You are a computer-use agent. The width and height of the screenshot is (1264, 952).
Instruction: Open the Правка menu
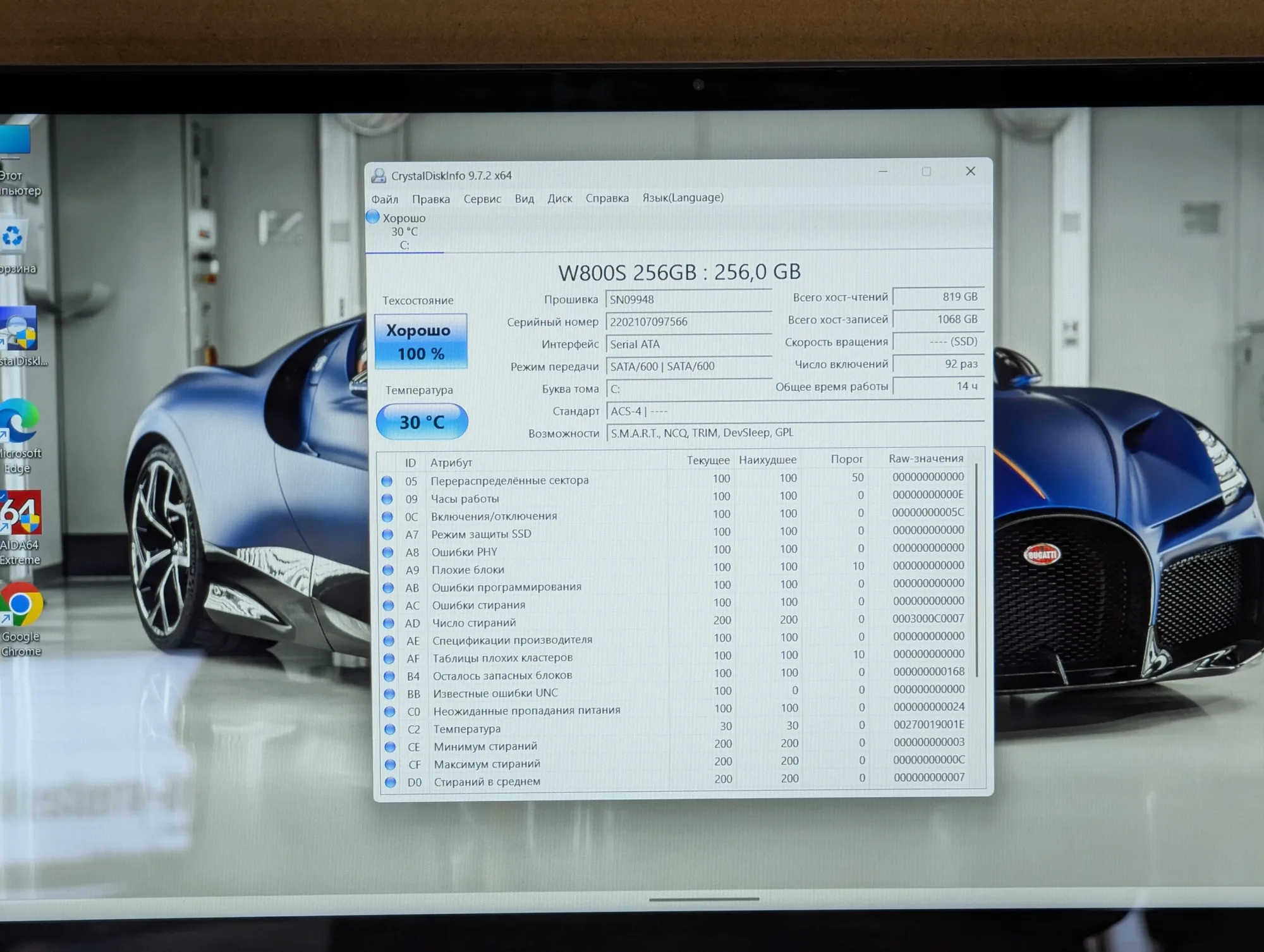(430, 199)
